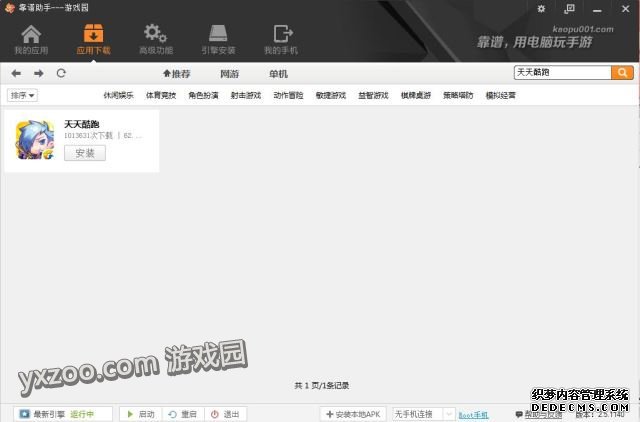Open 我的应用 home tab
This screenshot has height=422, width=640.
point(31,40)
